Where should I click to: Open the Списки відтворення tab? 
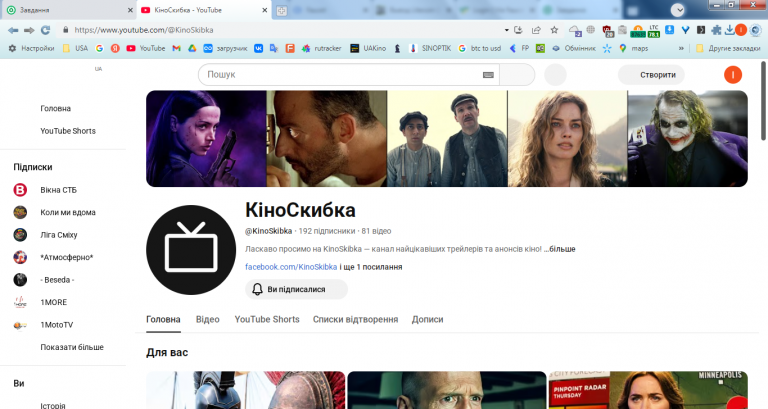pos(356,319)
